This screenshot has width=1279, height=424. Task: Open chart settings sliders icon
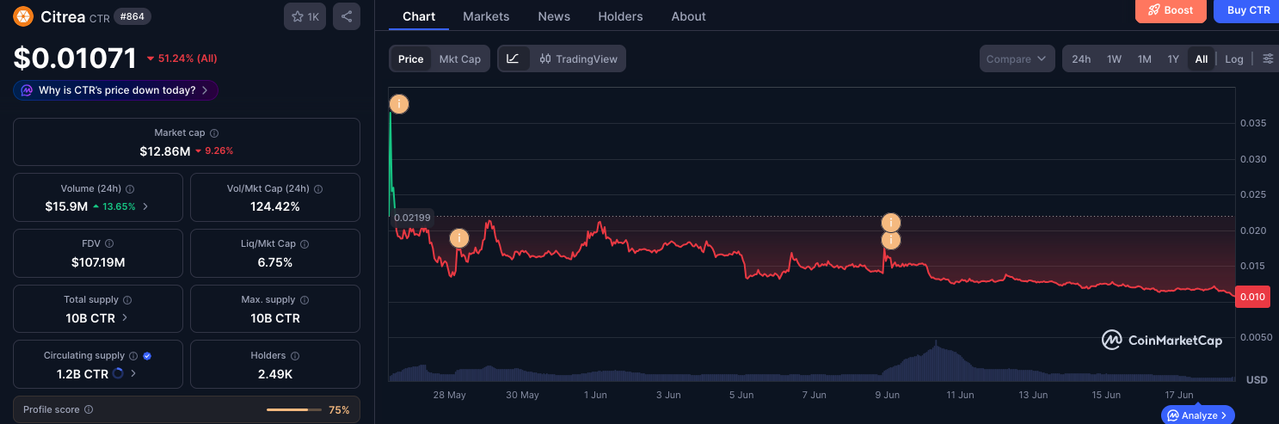[1269, 59]
